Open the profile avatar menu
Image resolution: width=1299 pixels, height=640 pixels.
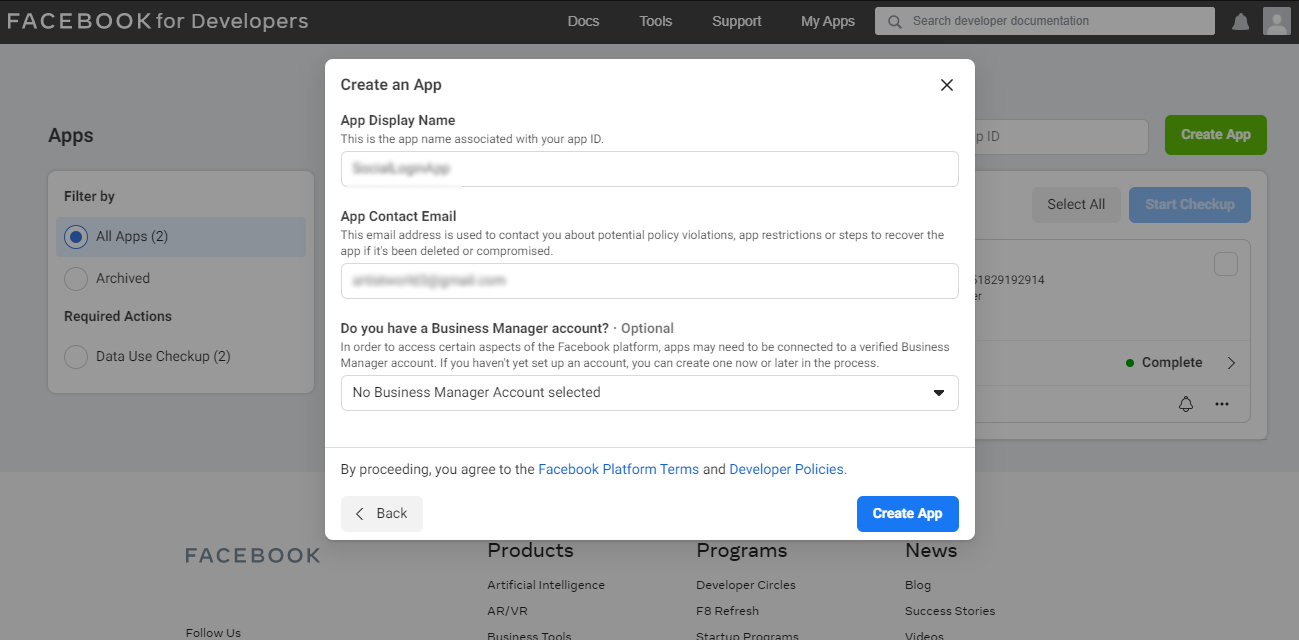point(1277,21)
